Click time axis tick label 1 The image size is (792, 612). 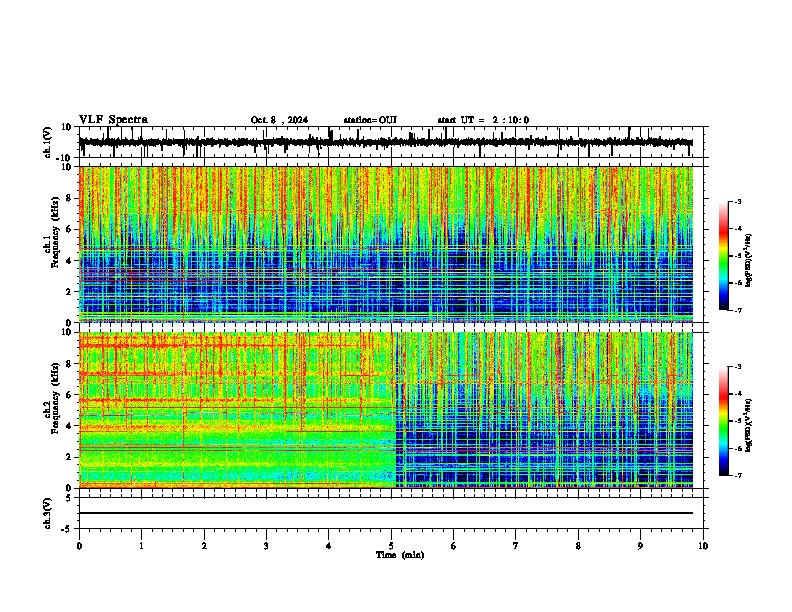click(x=141, y=546)
